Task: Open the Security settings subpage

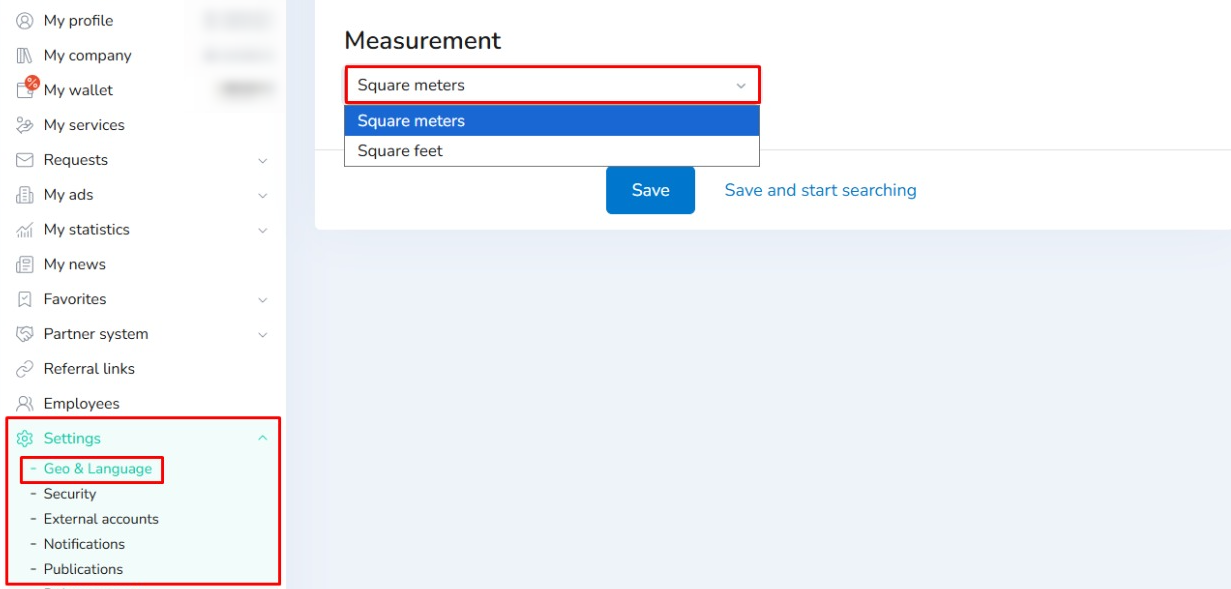Action: pyautogui.click(x=70, y=494)
